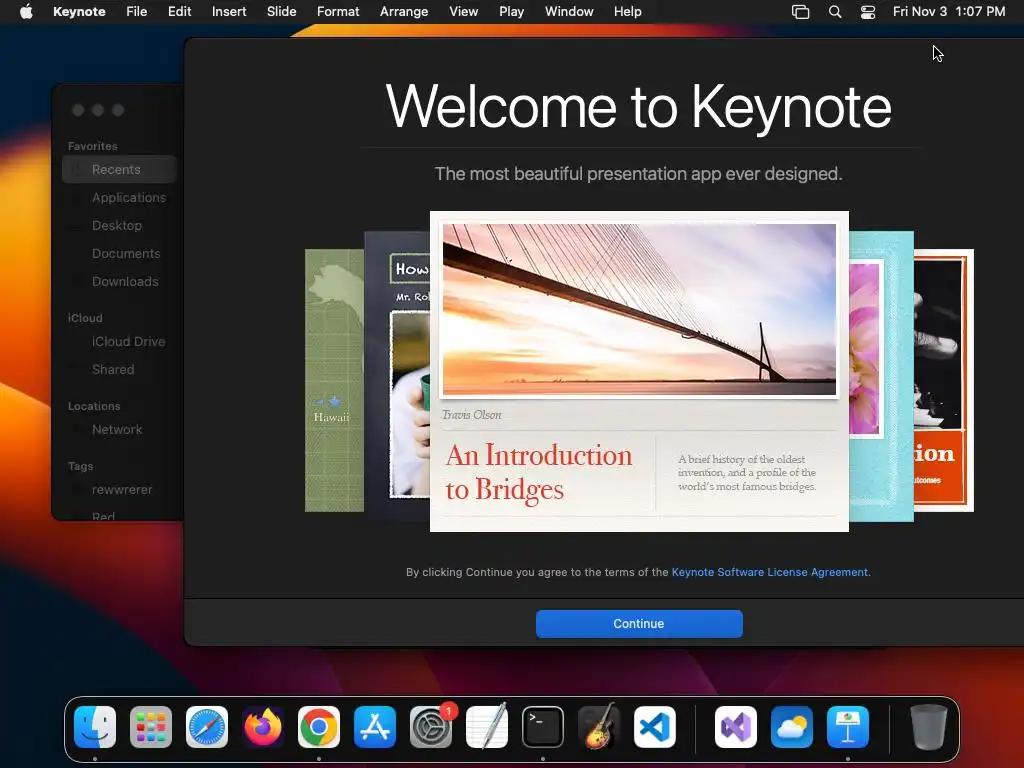1024x768 pixels.
Task: Open the File menu
Action: coord(136,12)
